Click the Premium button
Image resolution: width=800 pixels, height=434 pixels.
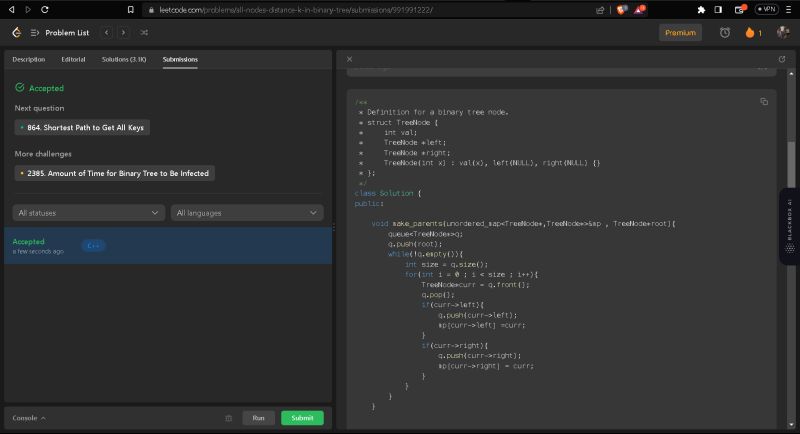[x=680, y=33]
